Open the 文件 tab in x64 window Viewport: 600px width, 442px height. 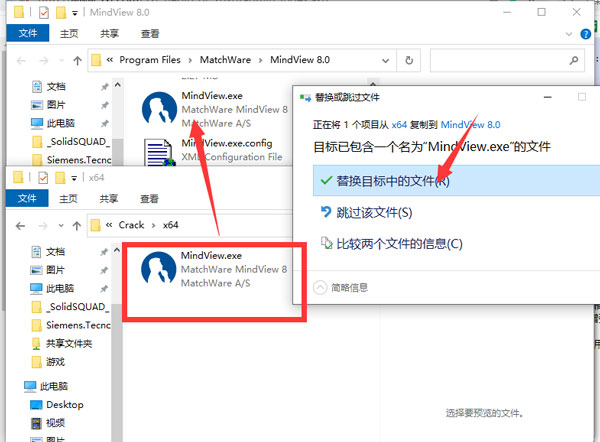point(27,198)
